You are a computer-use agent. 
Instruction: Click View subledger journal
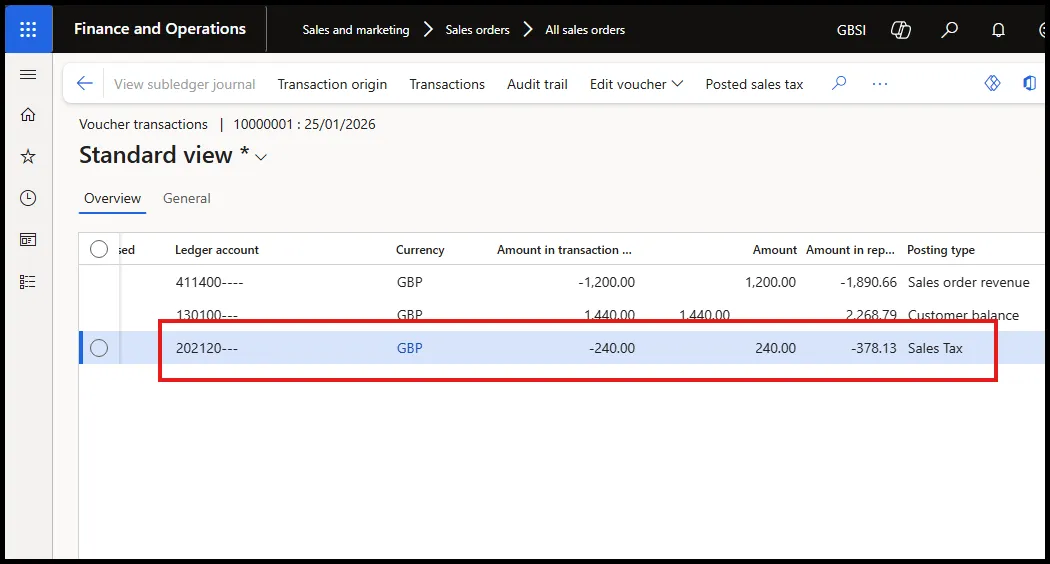tap(184, 84)
